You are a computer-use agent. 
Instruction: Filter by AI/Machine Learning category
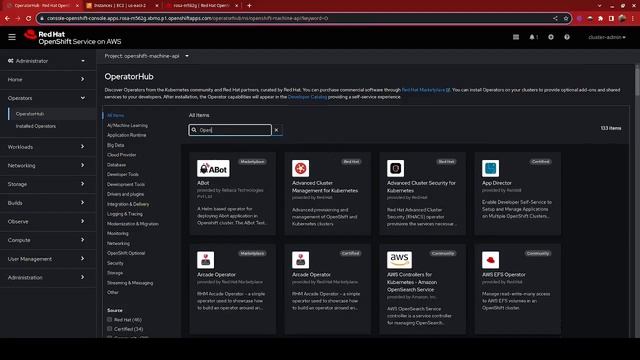click(x=127, y=125)
